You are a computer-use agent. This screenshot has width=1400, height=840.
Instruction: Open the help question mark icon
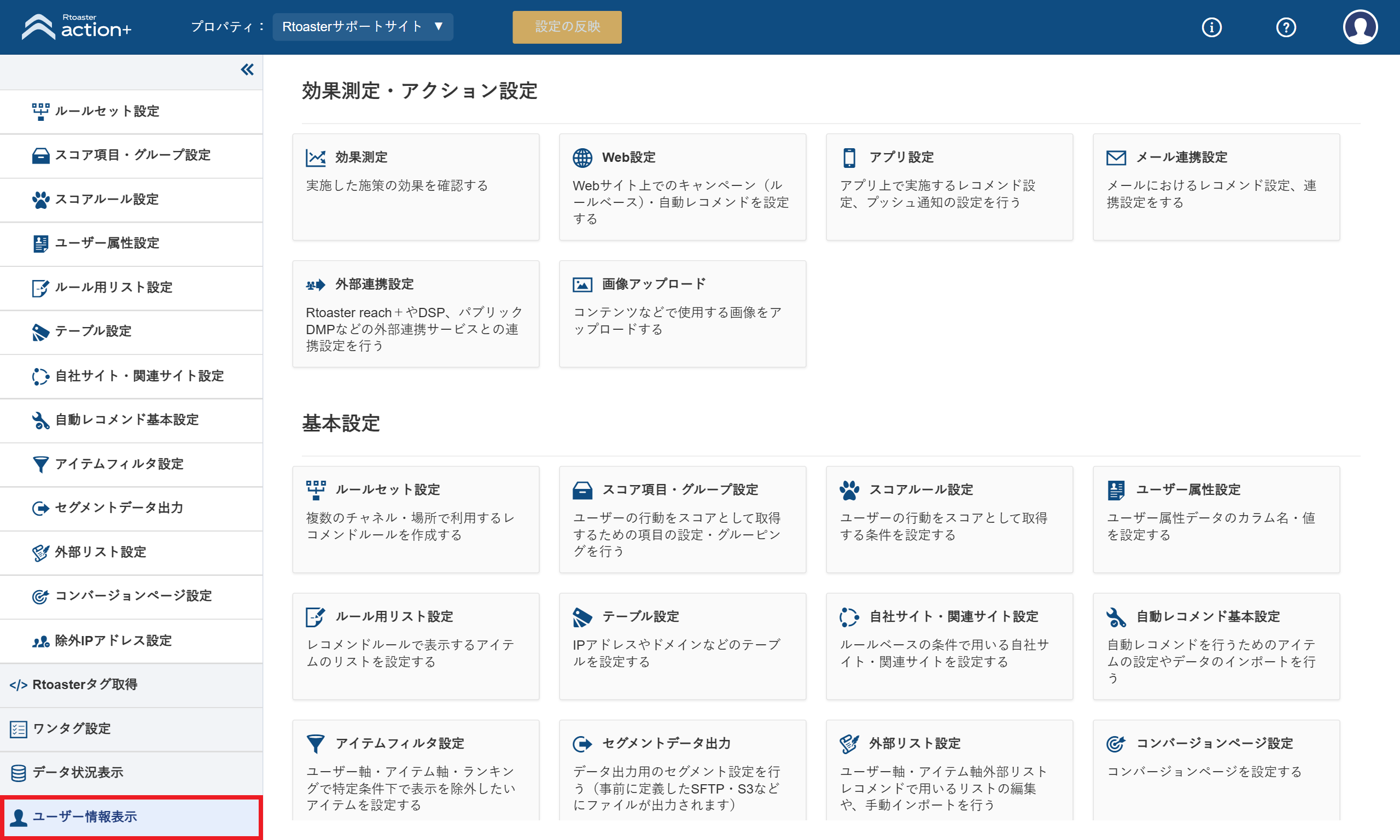(1286, 27)
